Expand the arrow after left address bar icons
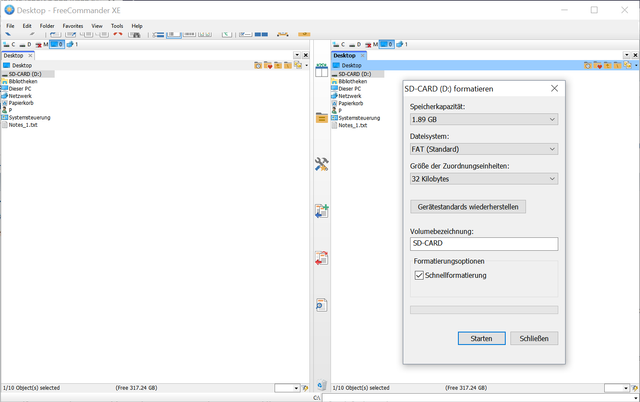The width and height of the screenshot is (640, 402). 307,65
